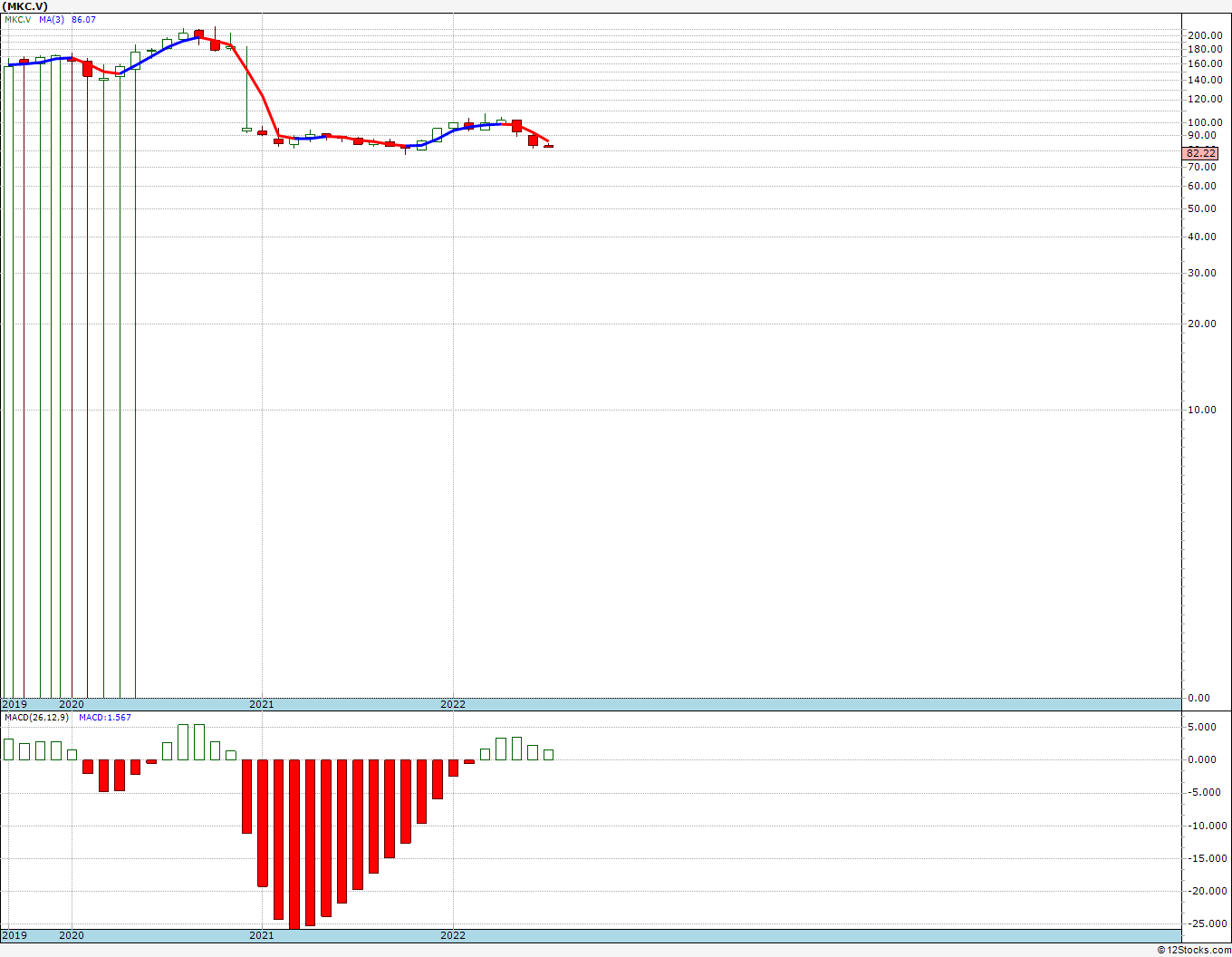Select the 86.07 moving average value
The width and height of the screenshot is (1232, 957).
(83, 19)
